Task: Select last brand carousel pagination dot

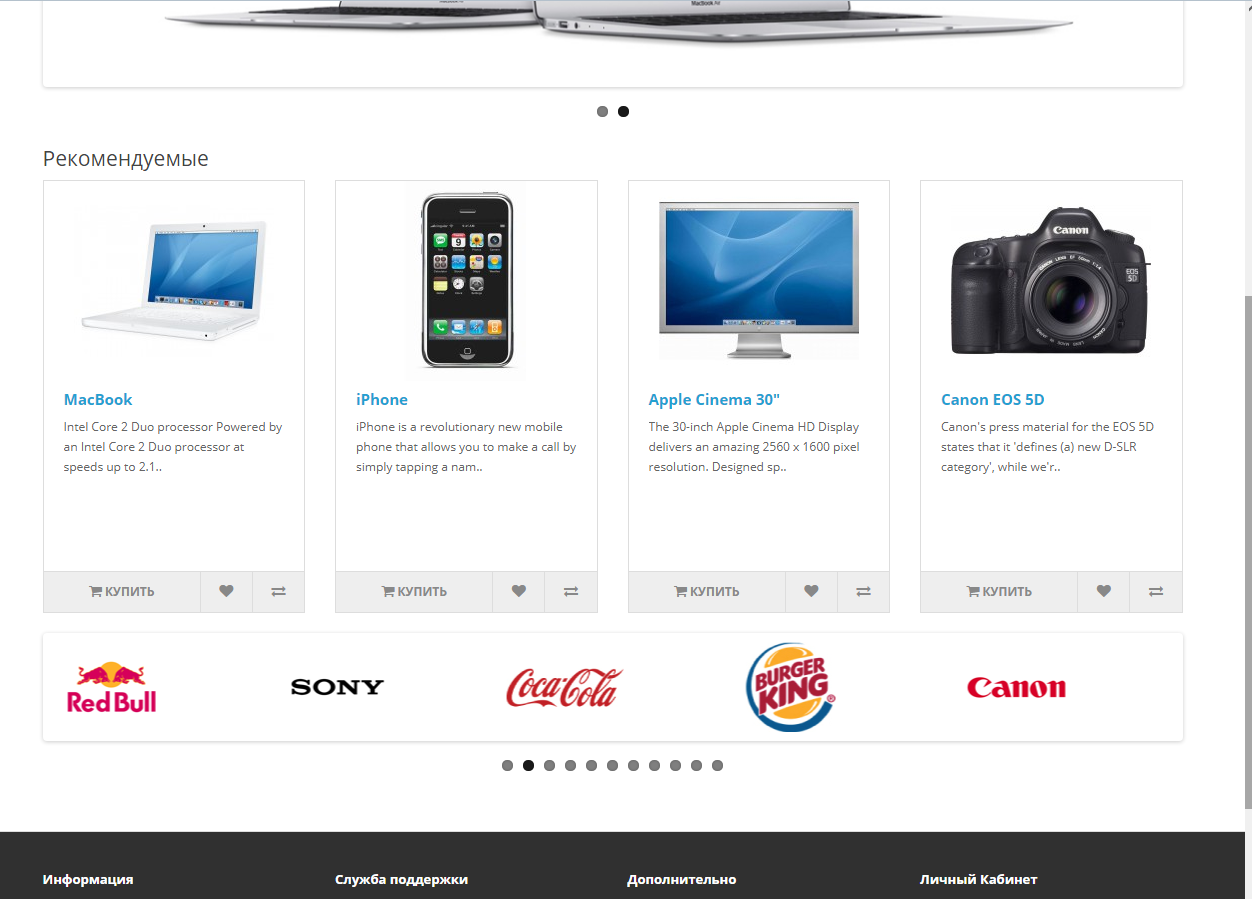Action: coord(717,765)
